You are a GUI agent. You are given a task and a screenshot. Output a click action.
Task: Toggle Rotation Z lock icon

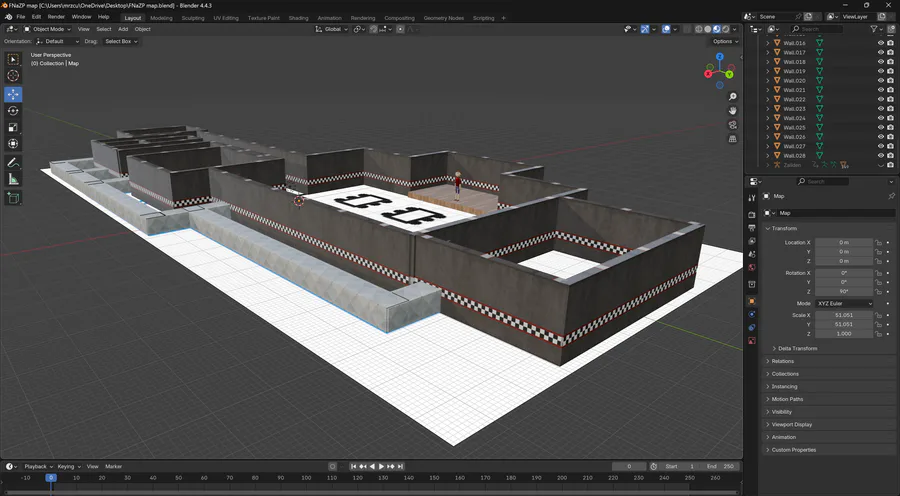click(x=878, y=292)
